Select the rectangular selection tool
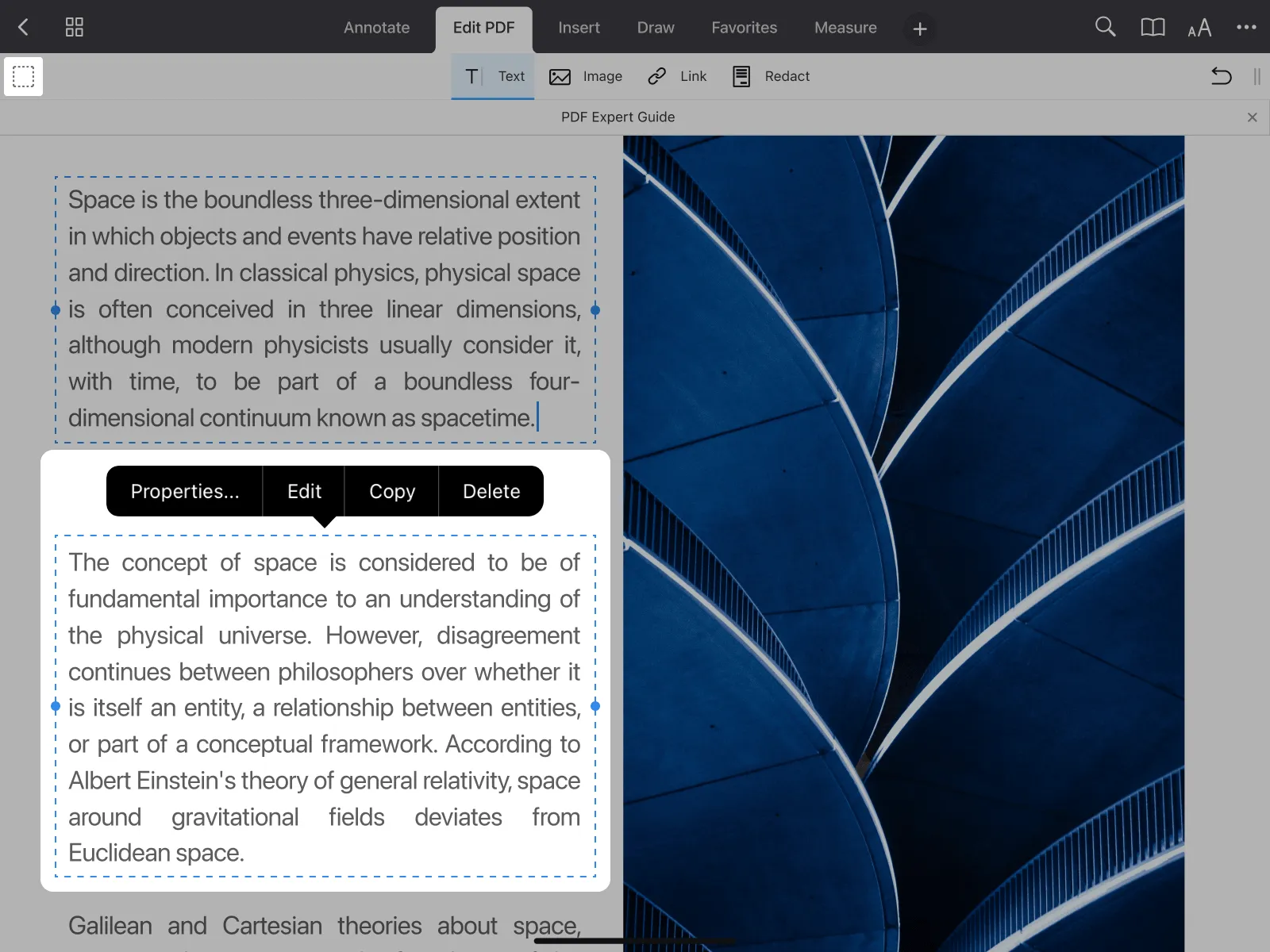Image resolution: width=1270 pixels, height=952 pixels. point(23,76)
